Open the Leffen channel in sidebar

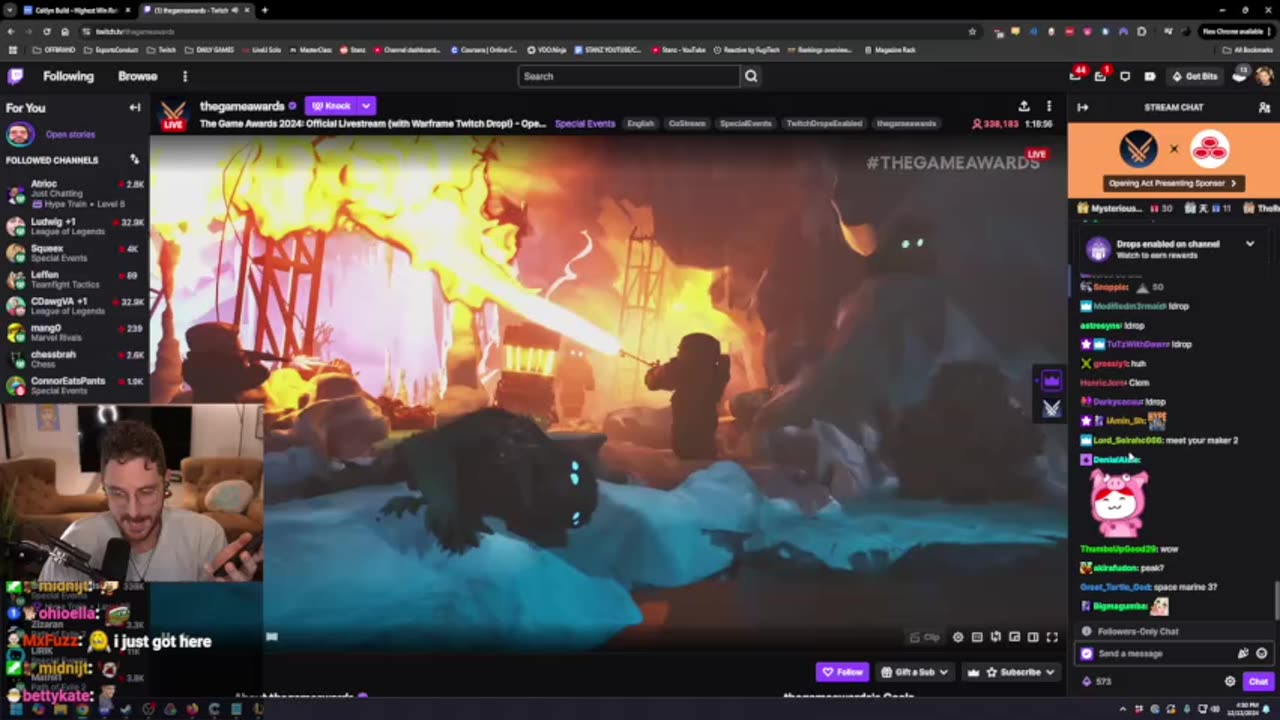click(x=75, y=279)
